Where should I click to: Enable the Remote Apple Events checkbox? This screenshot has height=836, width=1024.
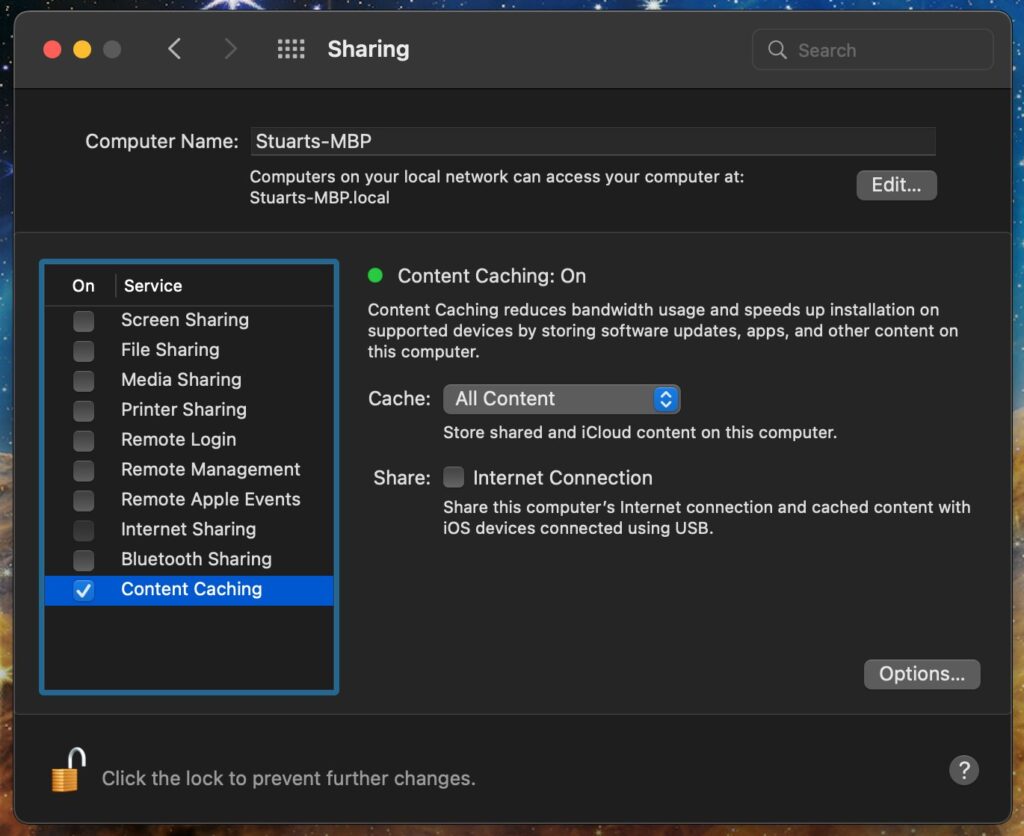click(x=84, y=500)
